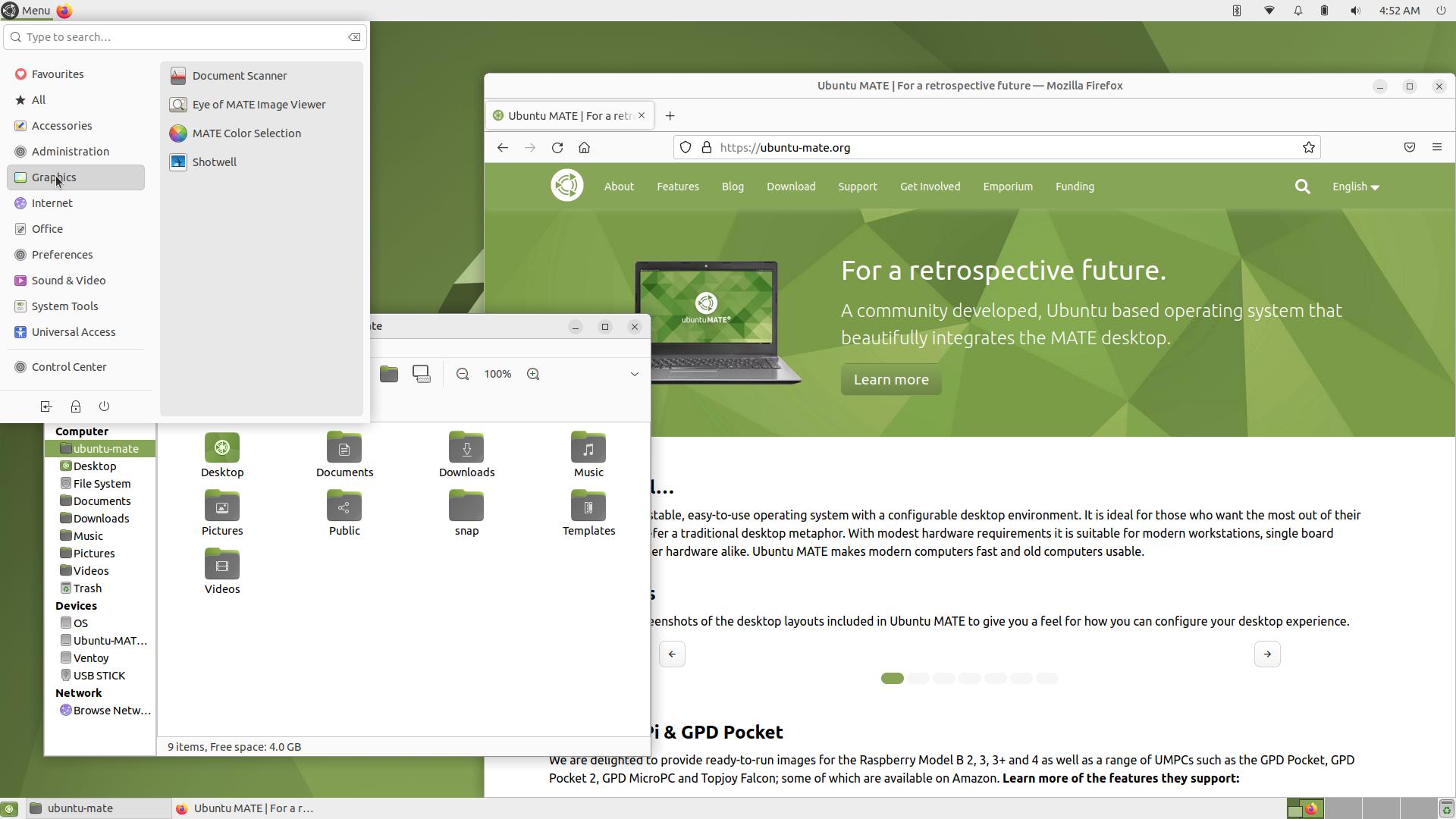Open the Emporium navigation link
This screenshot has height=819, width=1456.
coord(1008,187)
